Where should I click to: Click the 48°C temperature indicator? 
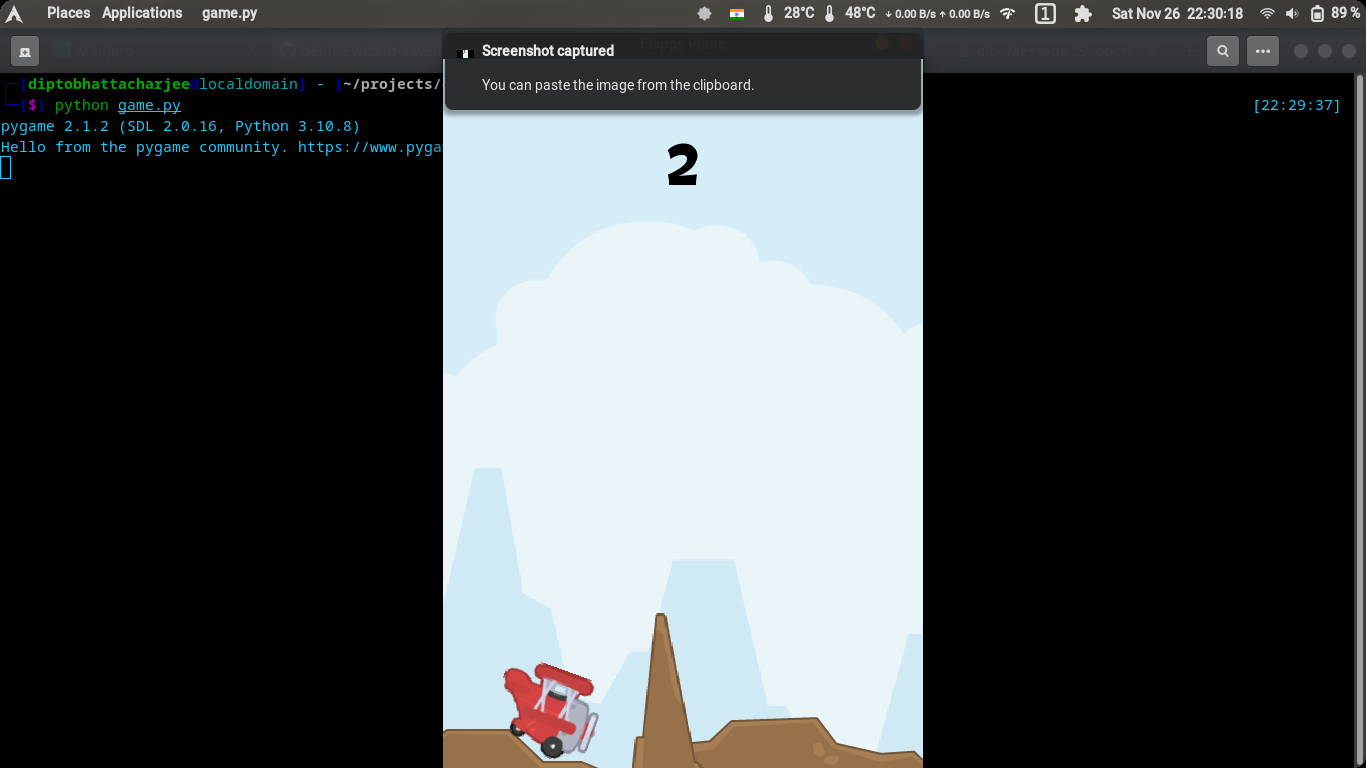coord(849,14)
